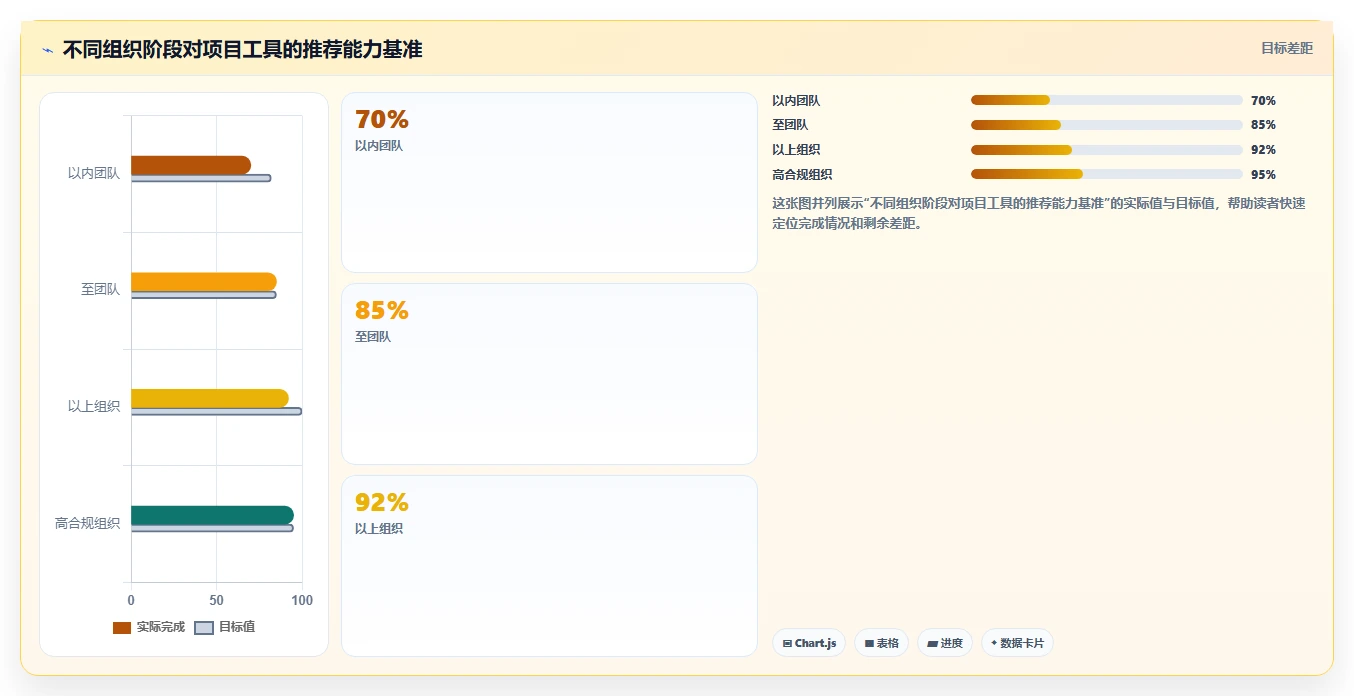Click the x-axis tick label 100
Viewport: 1354px width, 696px height.
[301, 600]
